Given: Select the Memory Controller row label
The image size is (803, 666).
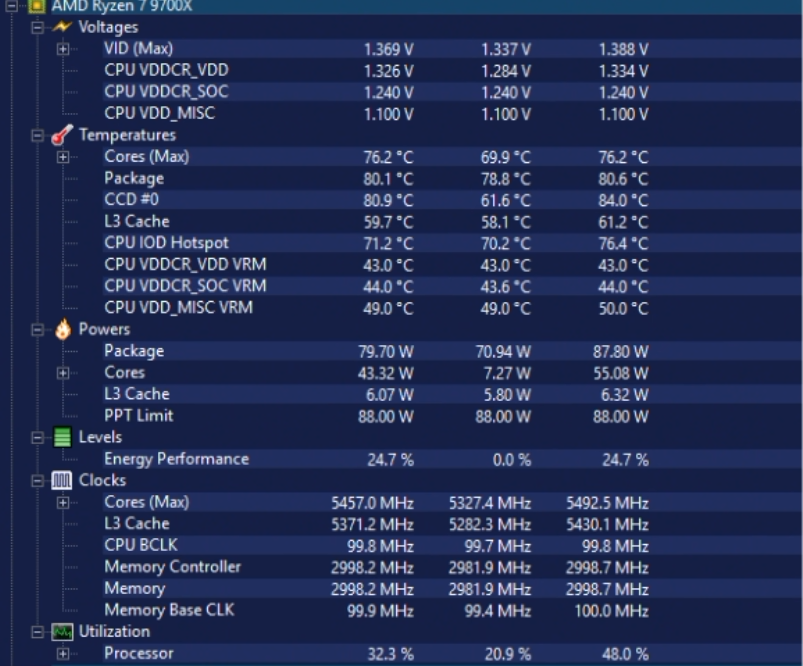Looking at the screenshot, I should tap(173, 567).
